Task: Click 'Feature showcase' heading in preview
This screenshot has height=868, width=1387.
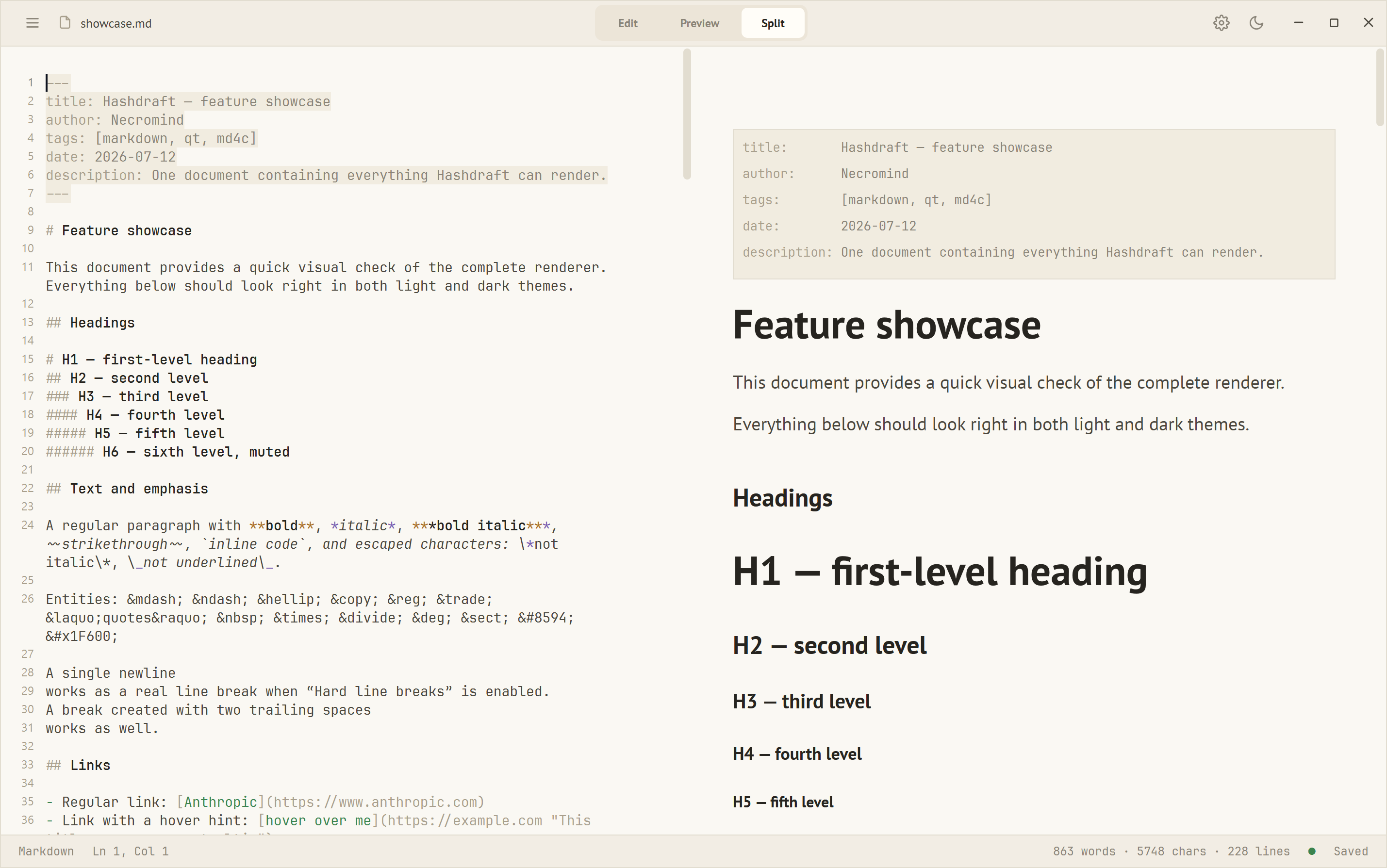Action: pos(886,325)
